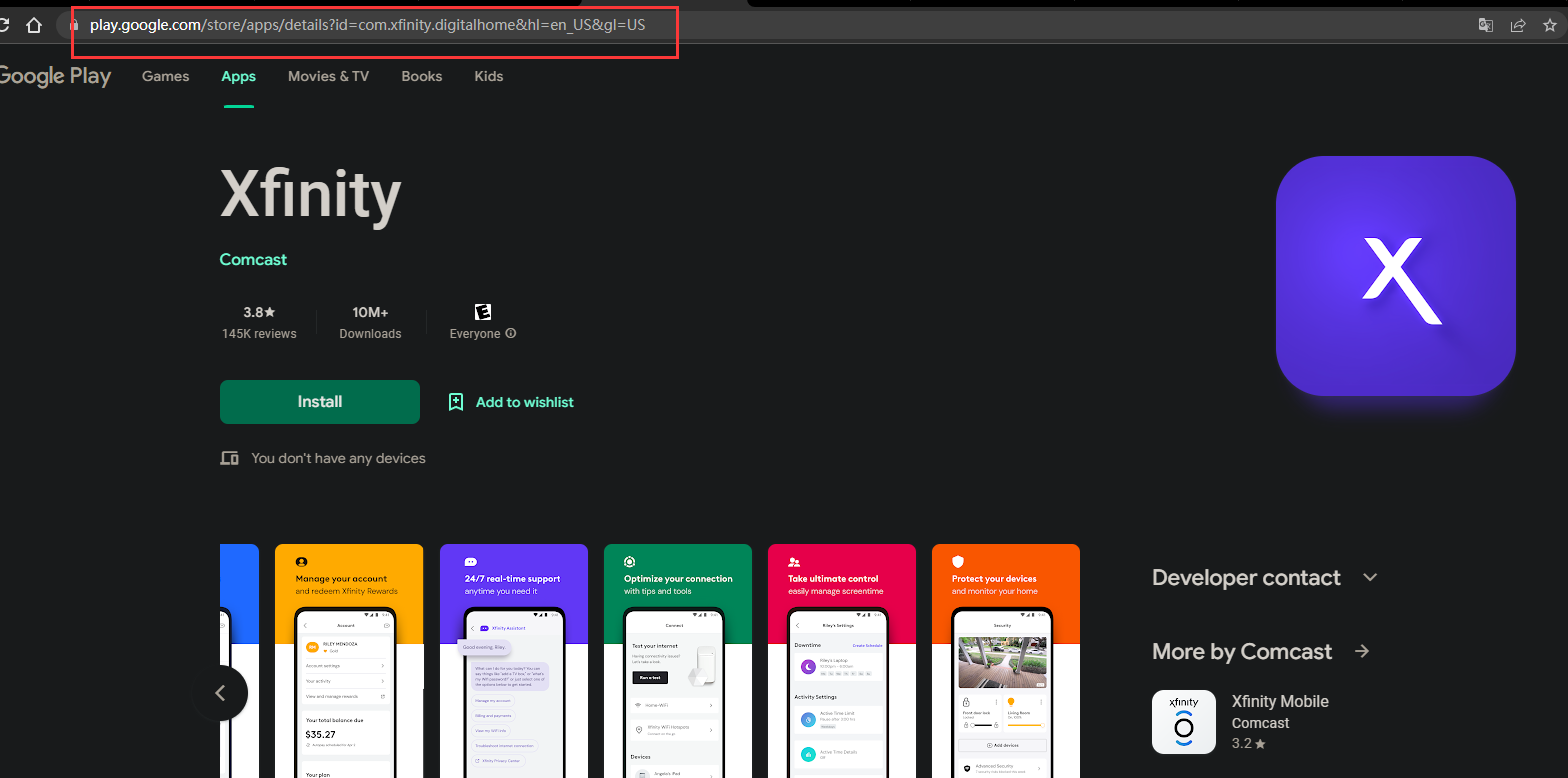Click the browser home icon
The height and width of the screenshot is (778, 1568).
point(34,26)
